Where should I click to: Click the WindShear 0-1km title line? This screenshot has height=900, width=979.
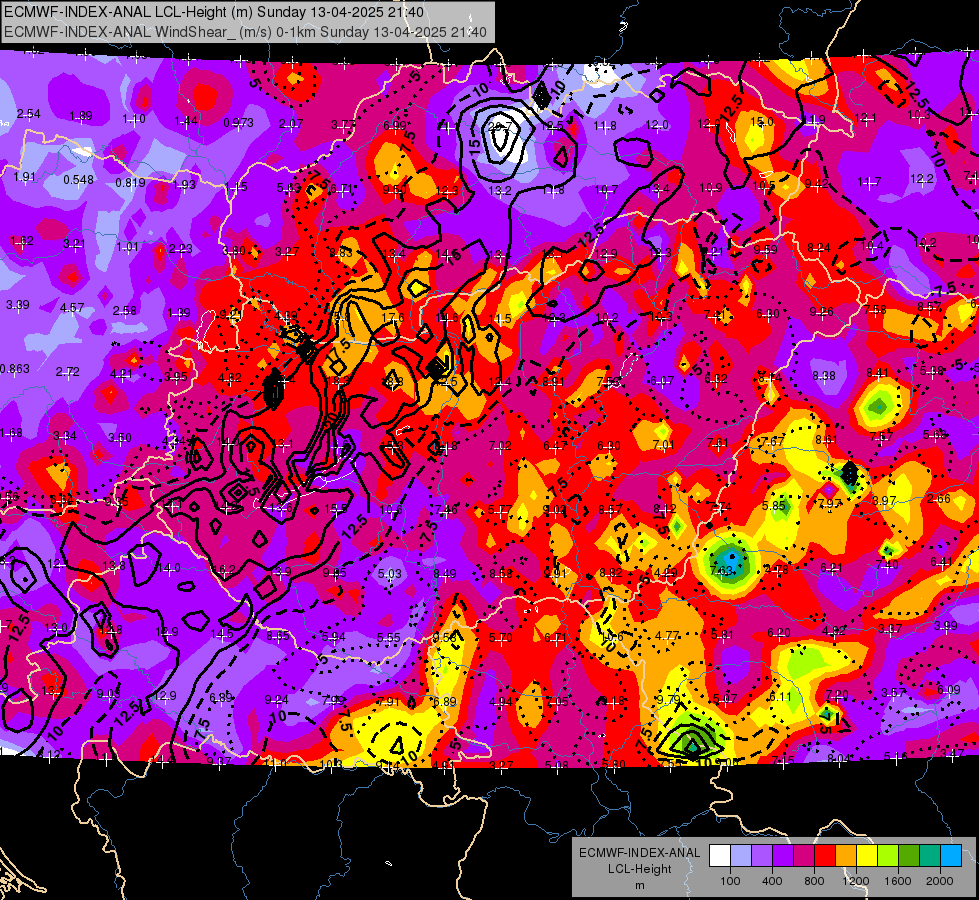tap(245, 32)
